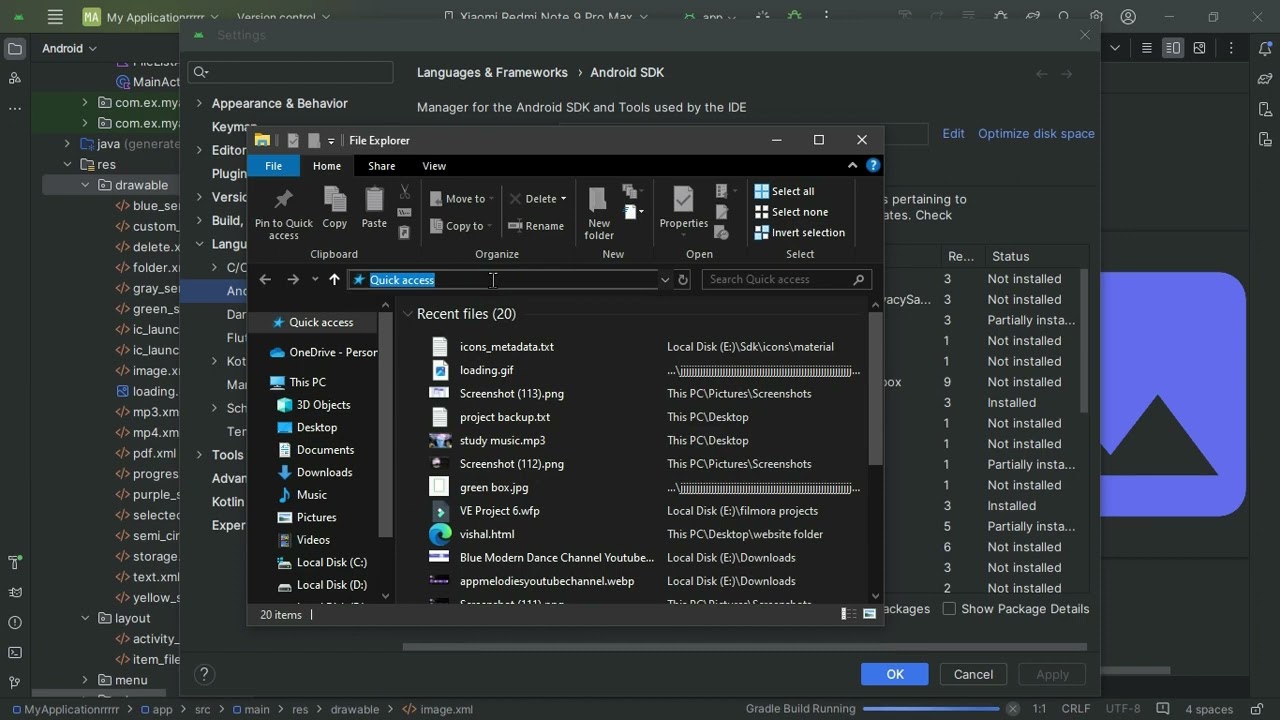Image resolution: width=1280 pixels, height=720 pixels.
Task: Open File Explorer help question mark
Action: pos(873,166)
